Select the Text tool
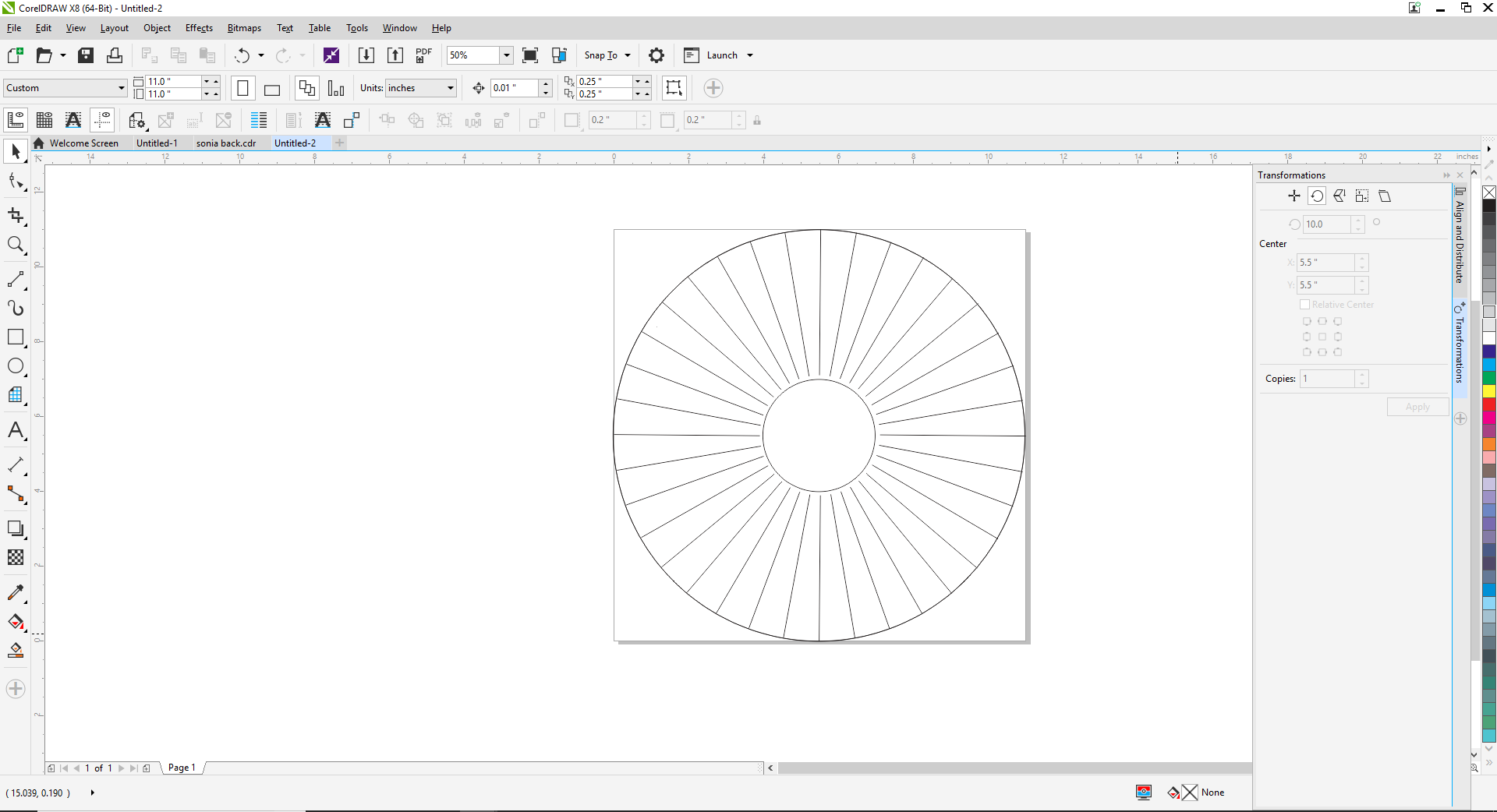 [x=16, y=430]
